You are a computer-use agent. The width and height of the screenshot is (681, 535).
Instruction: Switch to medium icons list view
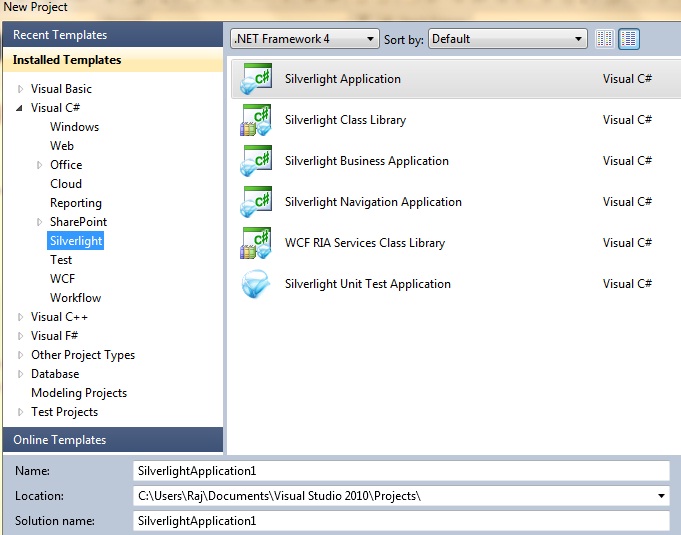click(x=629, y=39)
